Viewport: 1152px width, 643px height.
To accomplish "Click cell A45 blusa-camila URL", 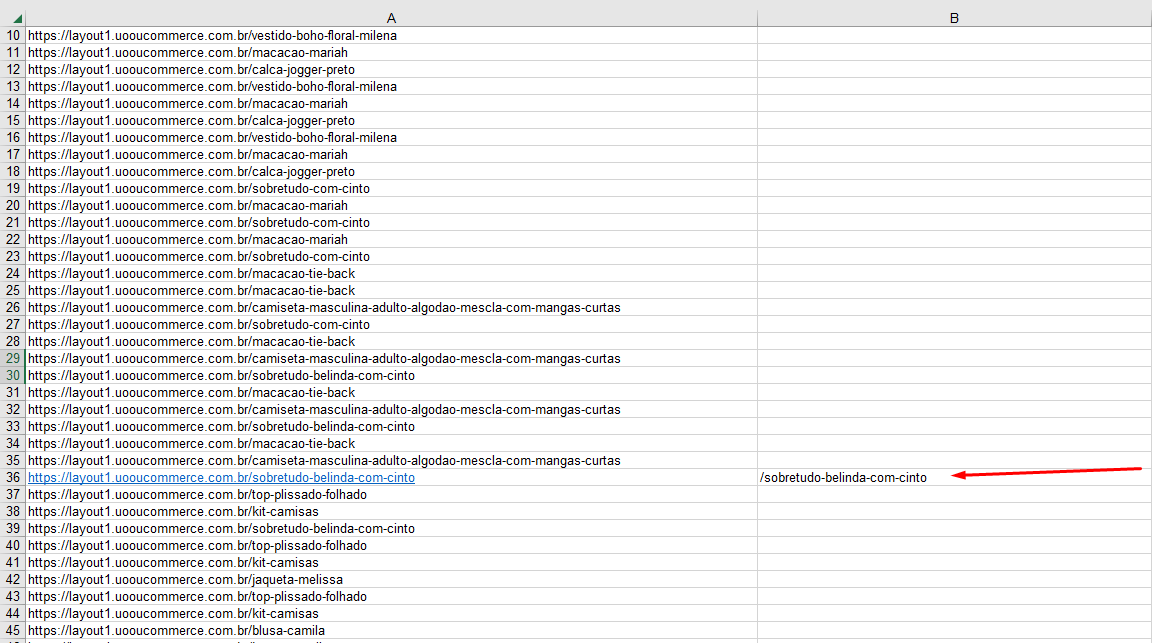I will click(391, 631).
